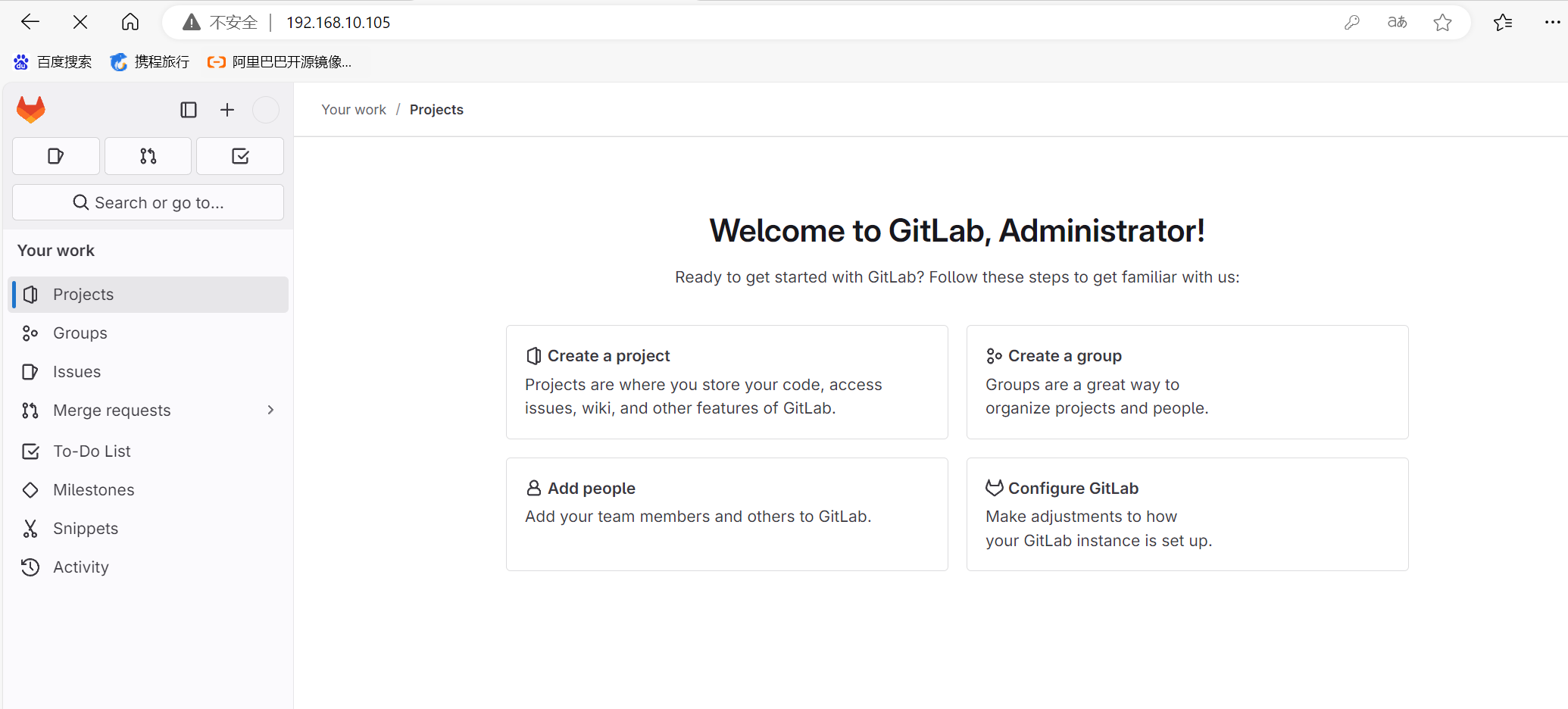Toggle the sidebar collapse icon
Image resolution: width=1568 pixels, height=709 pixels.
click(189, 110)
